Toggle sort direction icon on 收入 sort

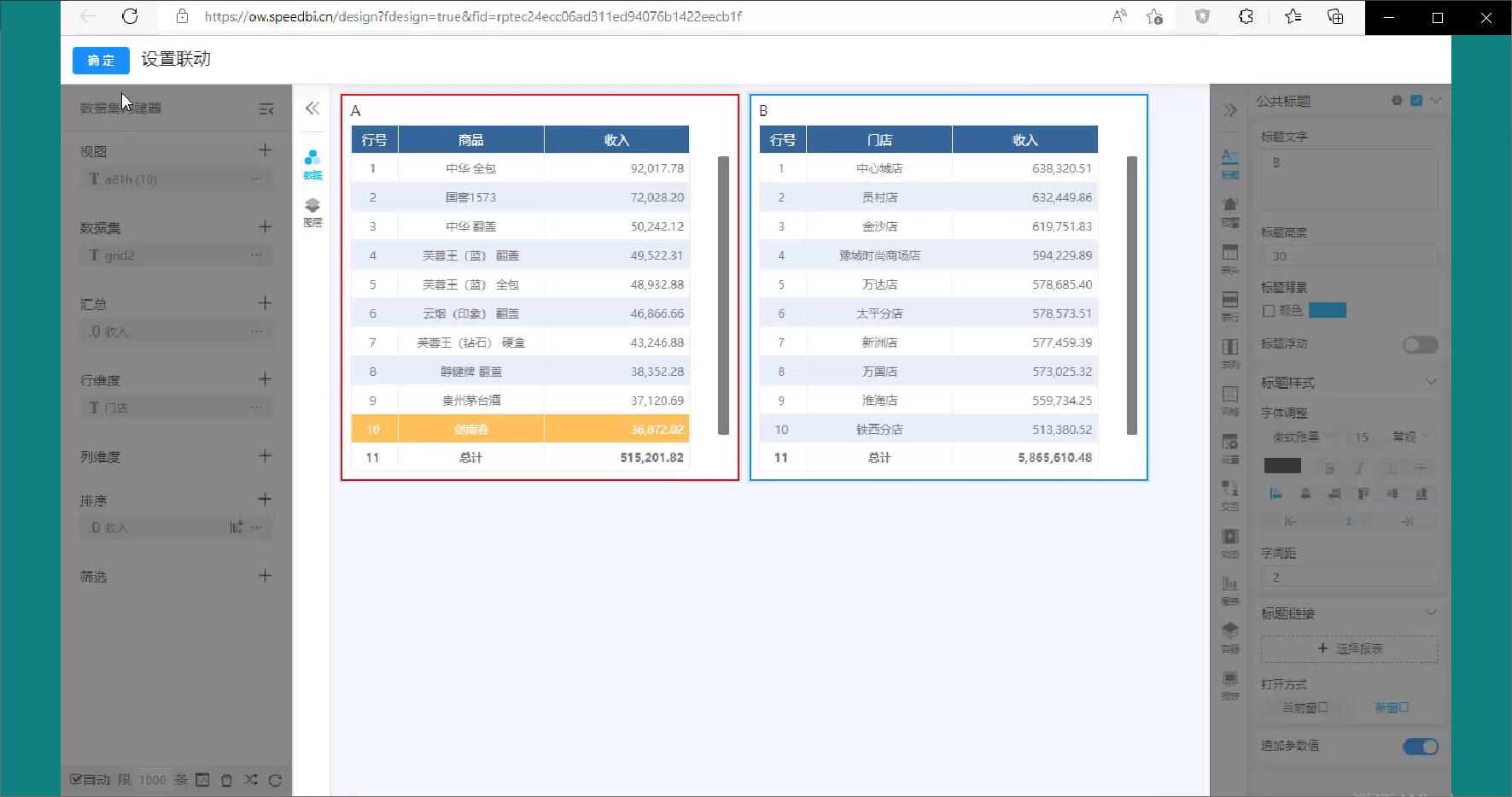point(236,527)
